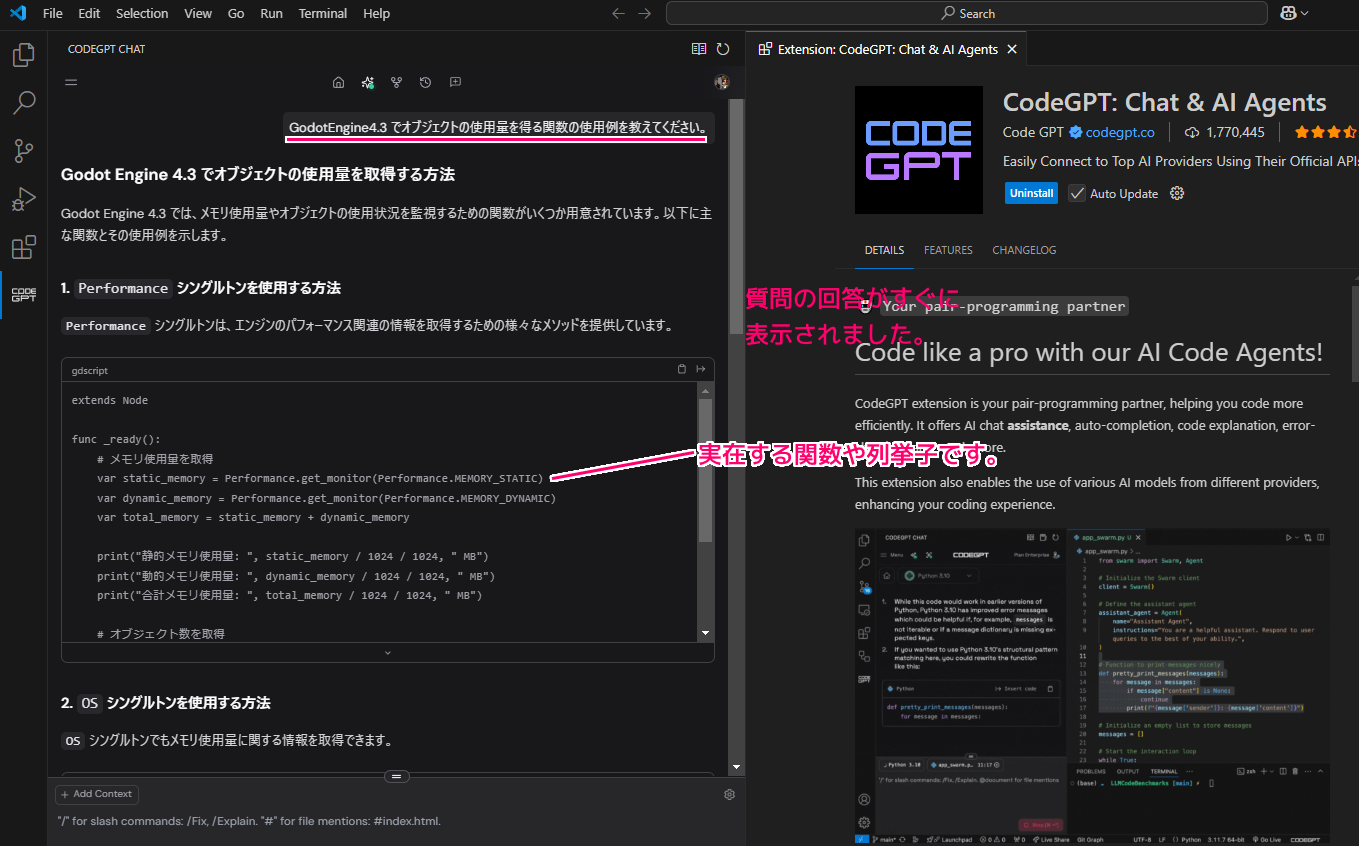The width and height of the screenshot is (1359, 846).
Task: Open the agents graph icon in CodeGPT toolbar
Action: coord(396,82)
